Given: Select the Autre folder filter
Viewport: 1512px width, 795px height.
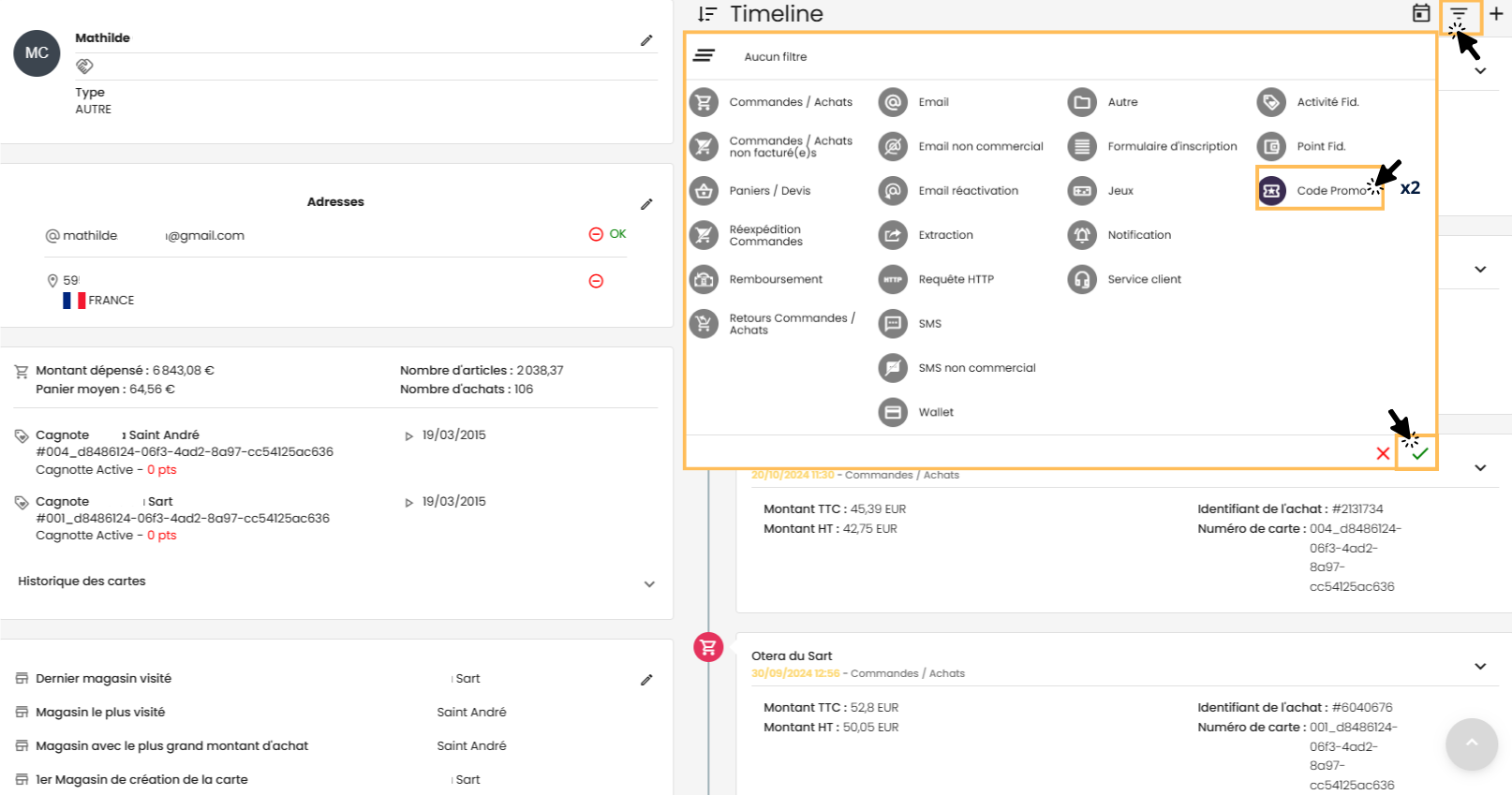Looking at the screenshot, I should [1082, 102].
